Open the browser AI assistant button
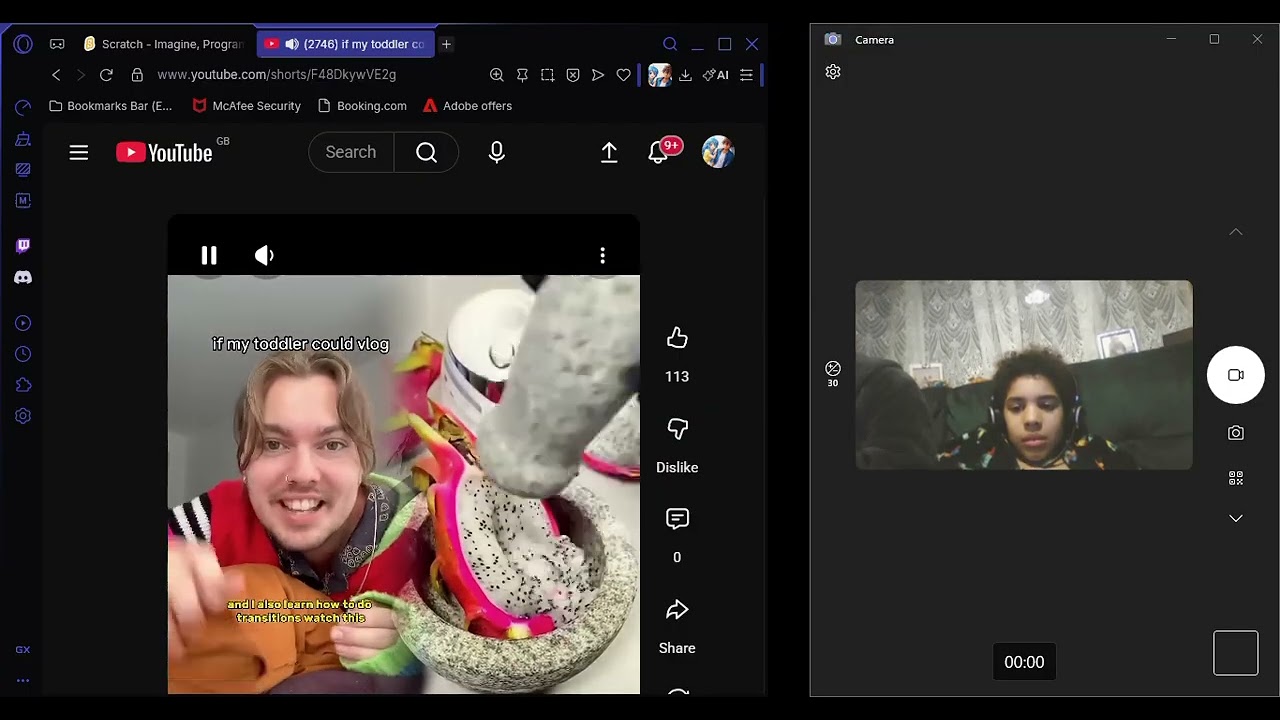 tap(716, 75)
